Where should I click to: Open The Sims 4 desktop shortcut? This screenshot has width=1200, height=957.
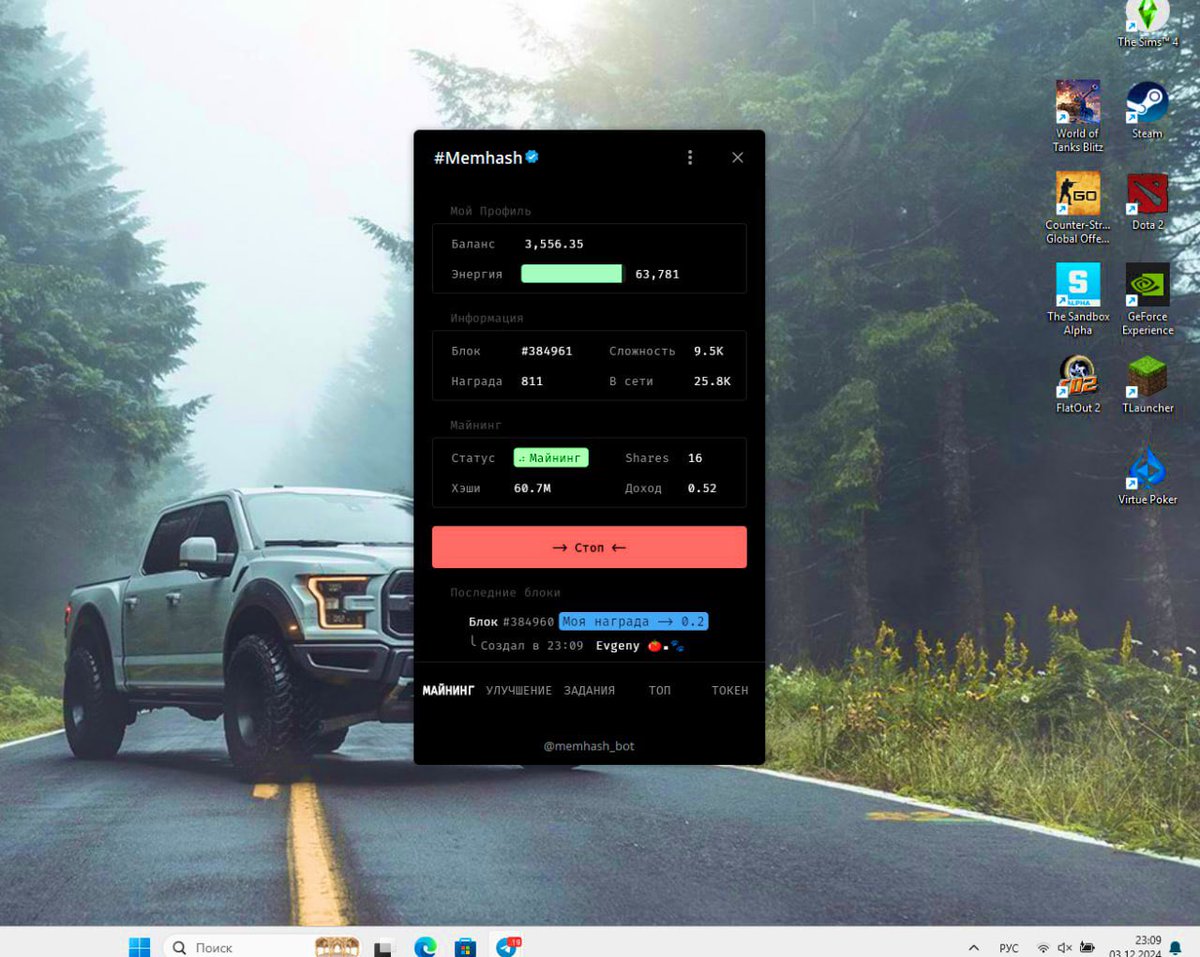(x=1147, y=22)
